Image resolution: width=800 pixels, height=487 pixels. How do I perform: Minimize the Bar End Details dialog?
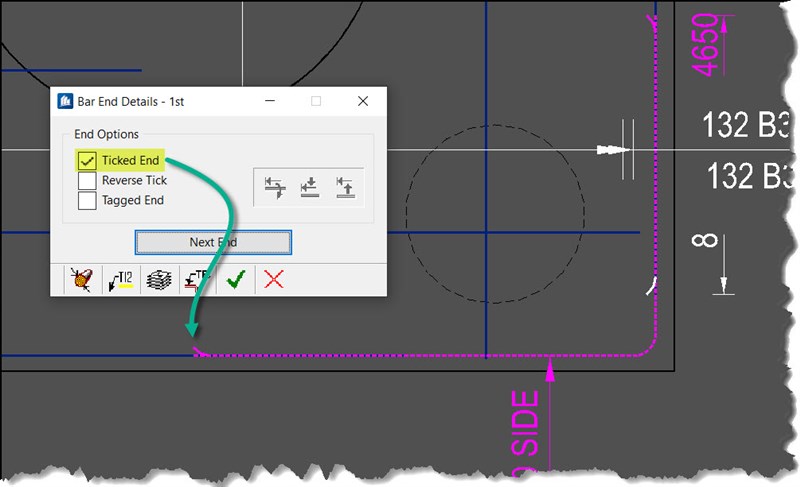pyautogui.click(x=270, y=101)
